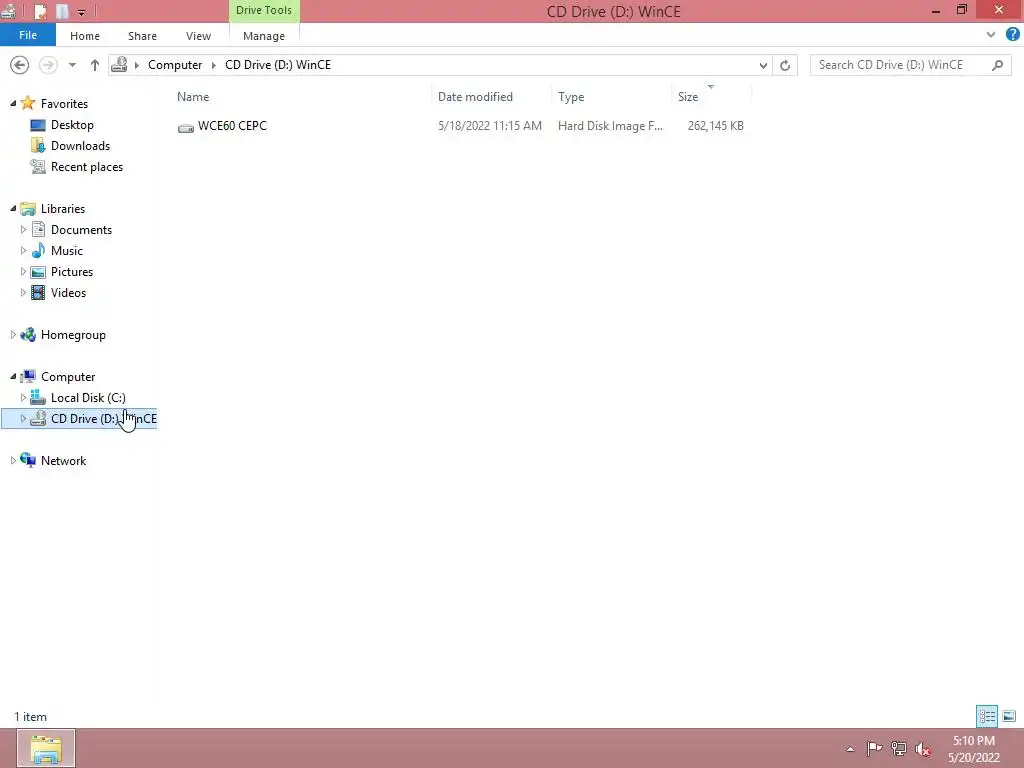Image resolution: width=1024 pixels, height=768 pixels.
Task: Expand the ribbon with the chevron
Action: point(991,35)
